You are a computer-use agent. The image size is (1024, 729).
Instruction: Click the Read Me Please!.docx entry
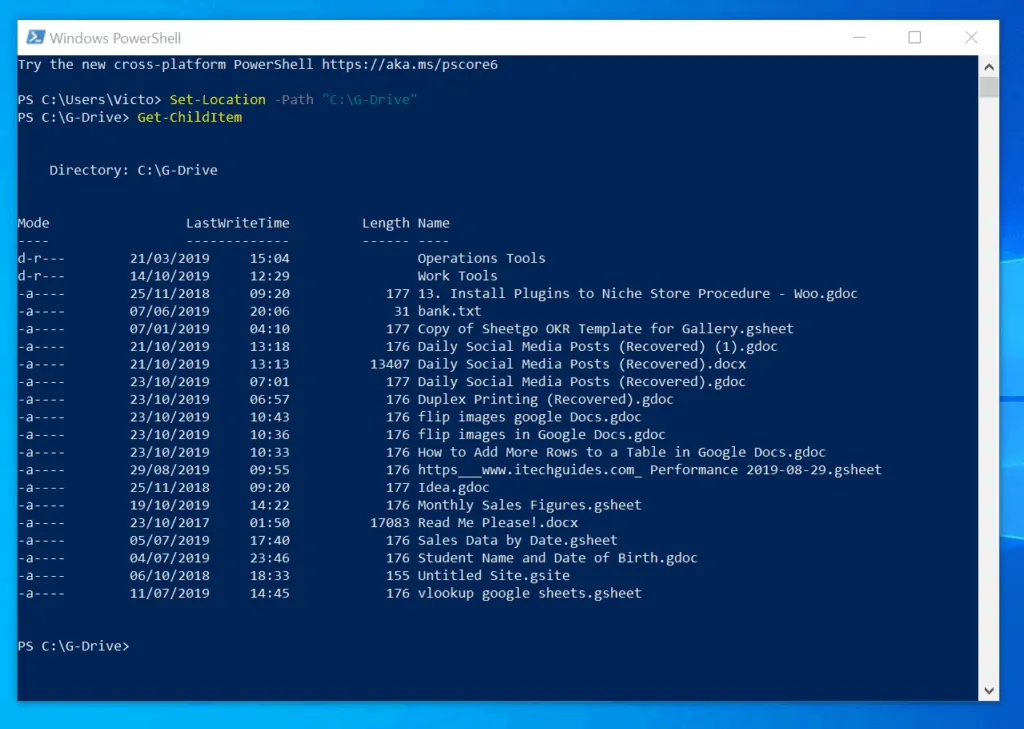click(x=498, y=523)
